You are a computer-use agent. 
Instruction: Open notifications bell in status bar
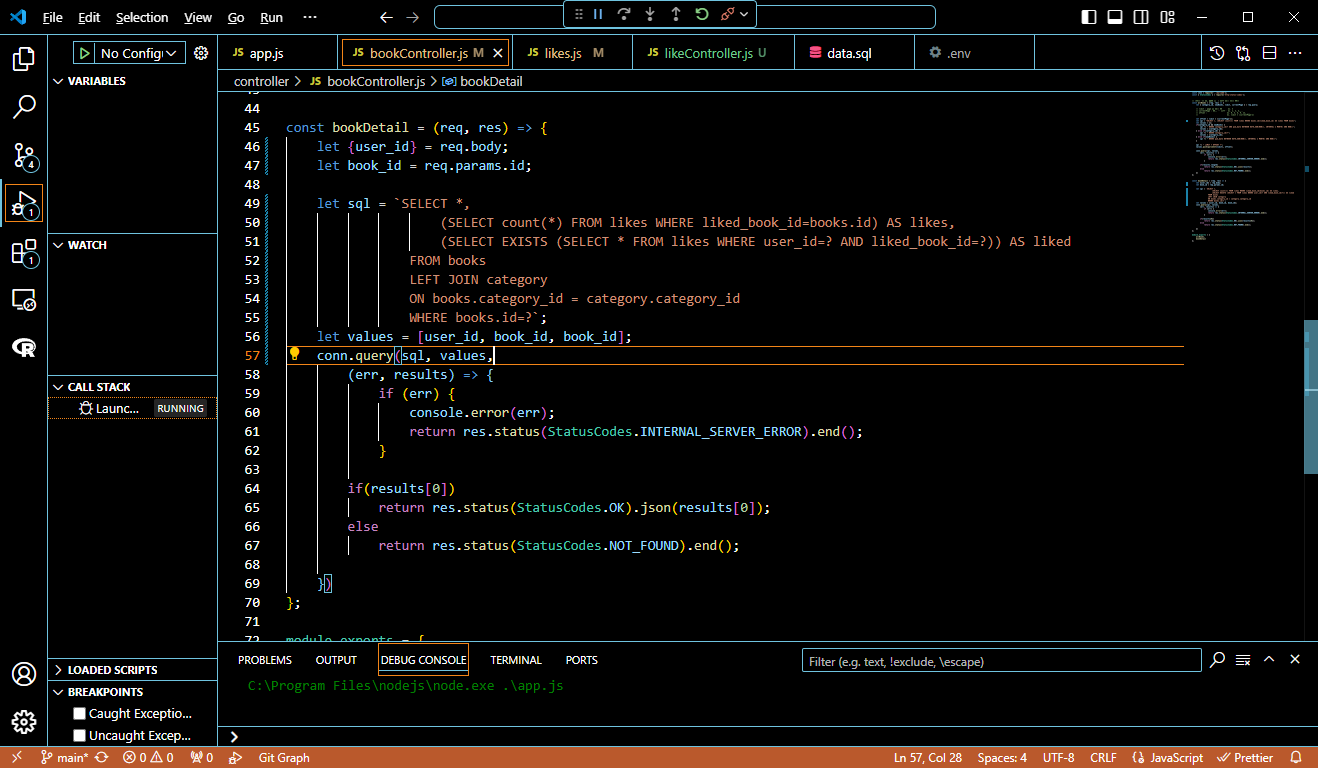(x=1296, y=758)
